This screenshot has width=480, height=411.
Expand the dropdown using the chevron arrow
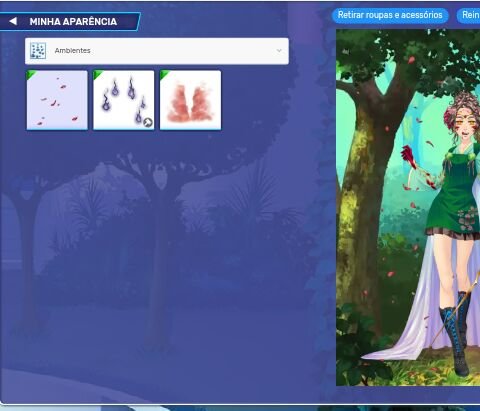(x=279, y=51)
